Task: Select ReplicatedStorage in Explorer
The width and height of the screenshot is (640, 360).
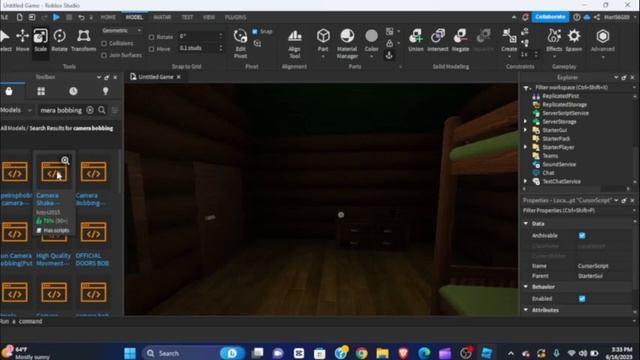Action: (564, 104)
